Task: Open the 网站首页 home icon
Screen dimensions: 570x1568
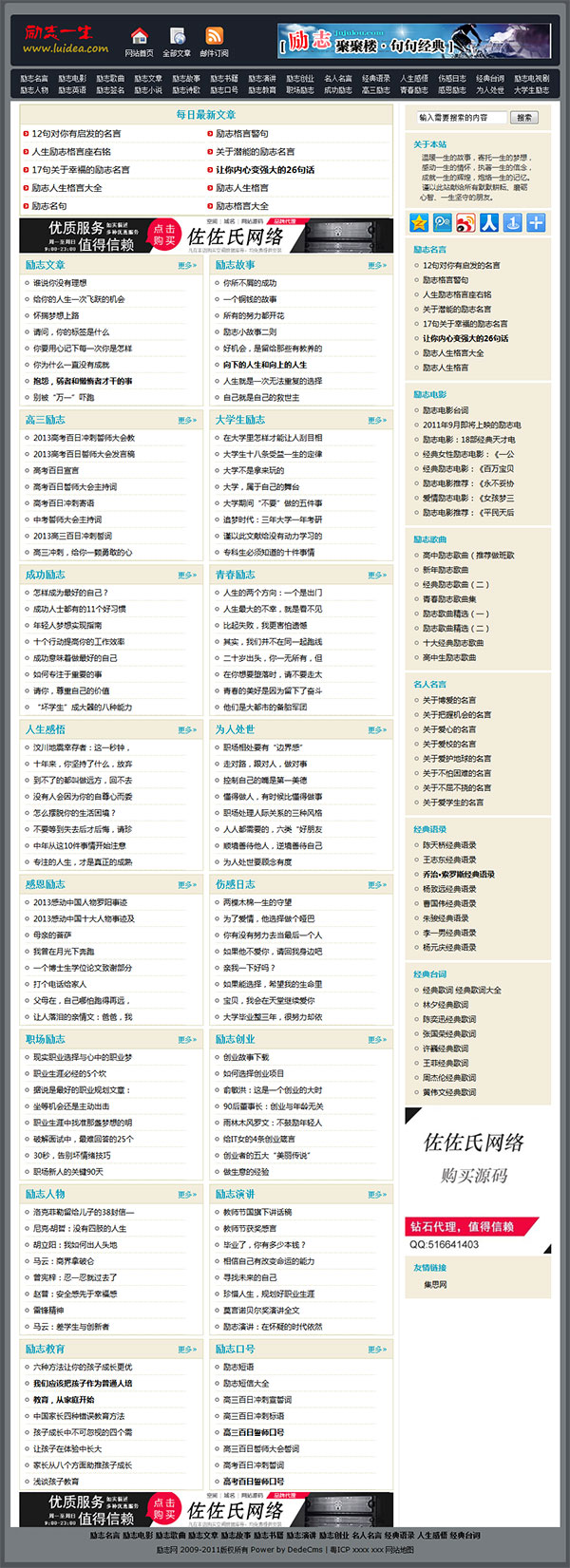Action: pyautogui.click(x=139, y=36)
